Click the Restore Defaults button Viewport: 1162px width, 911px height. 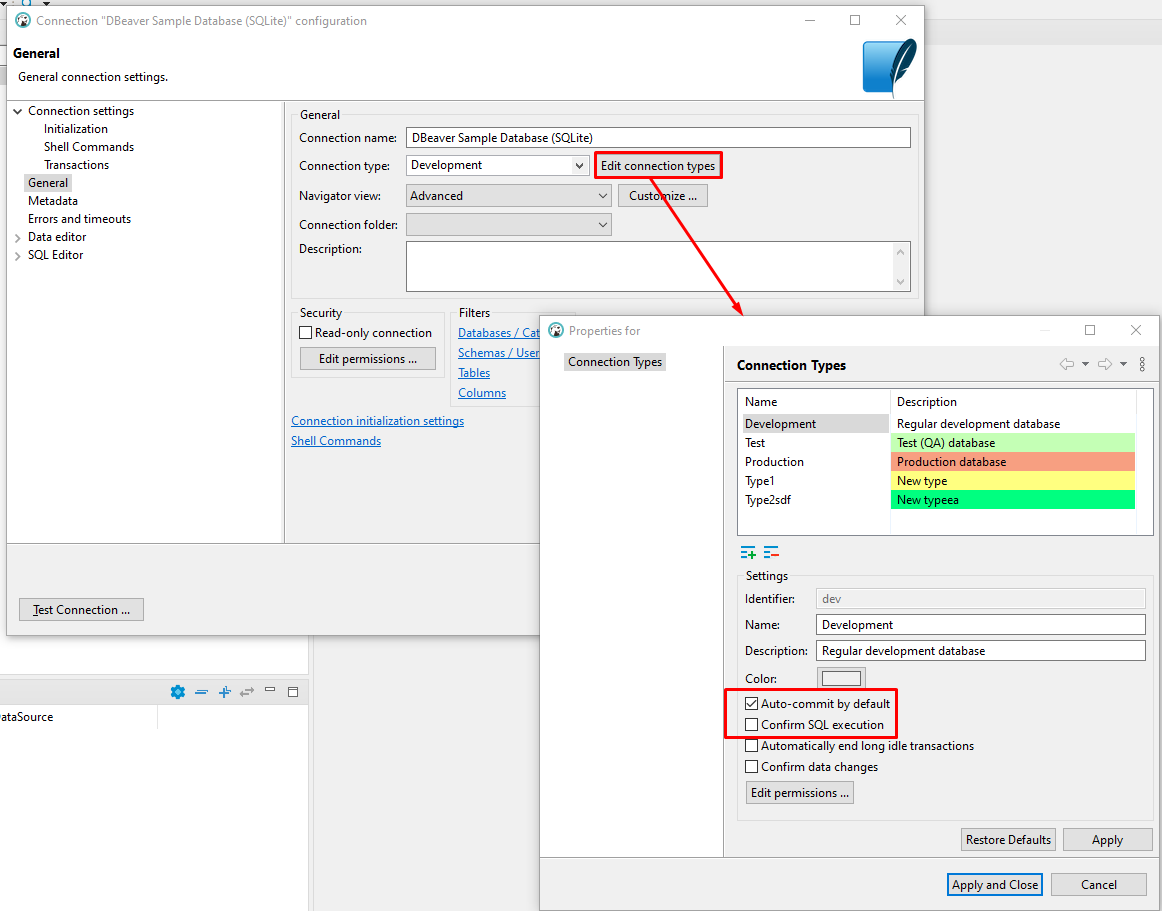click(1009, 840)
